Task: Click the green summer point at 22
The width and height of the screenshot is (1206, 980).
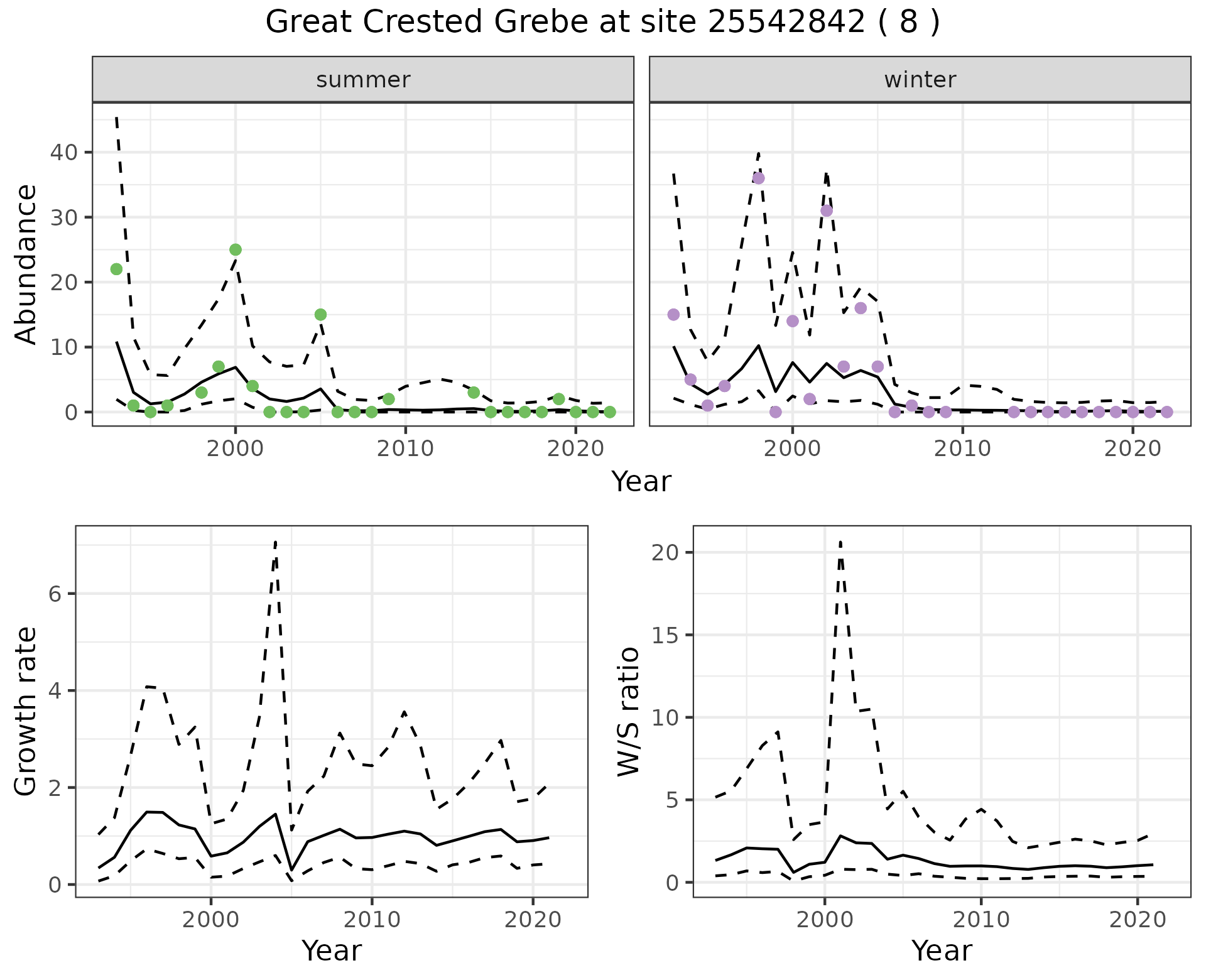Action: [116, 269]
